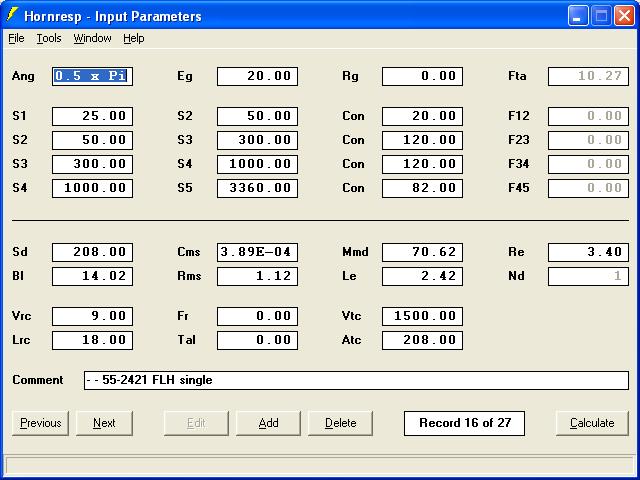The image size is (640, 480).
Task: Click the S4 field in the F34 row
Action: [x=257, y=164]
